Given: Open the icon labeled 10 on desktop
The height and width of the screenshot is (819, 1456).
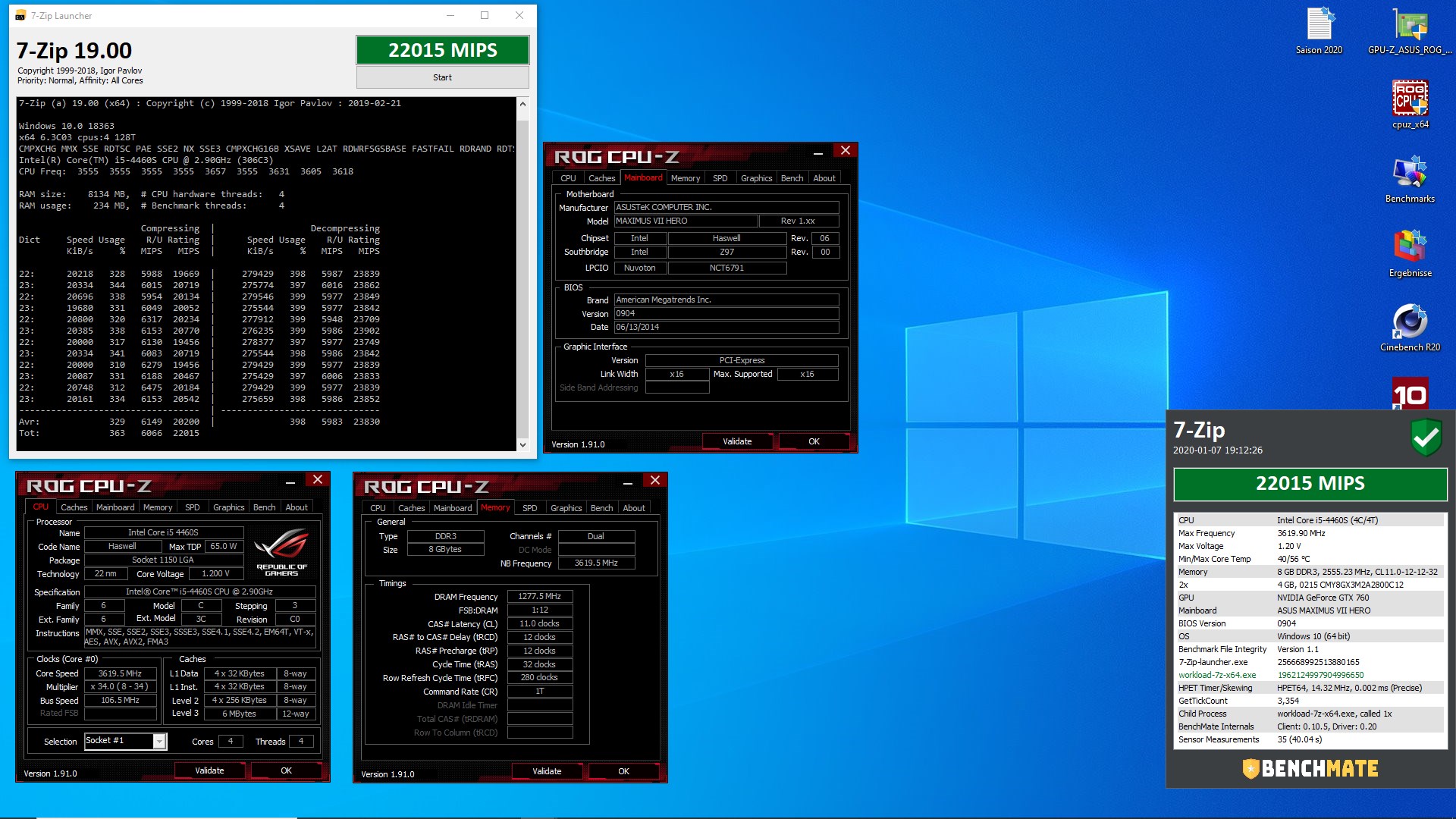Looking at the screenshot, I should 1410,393.
